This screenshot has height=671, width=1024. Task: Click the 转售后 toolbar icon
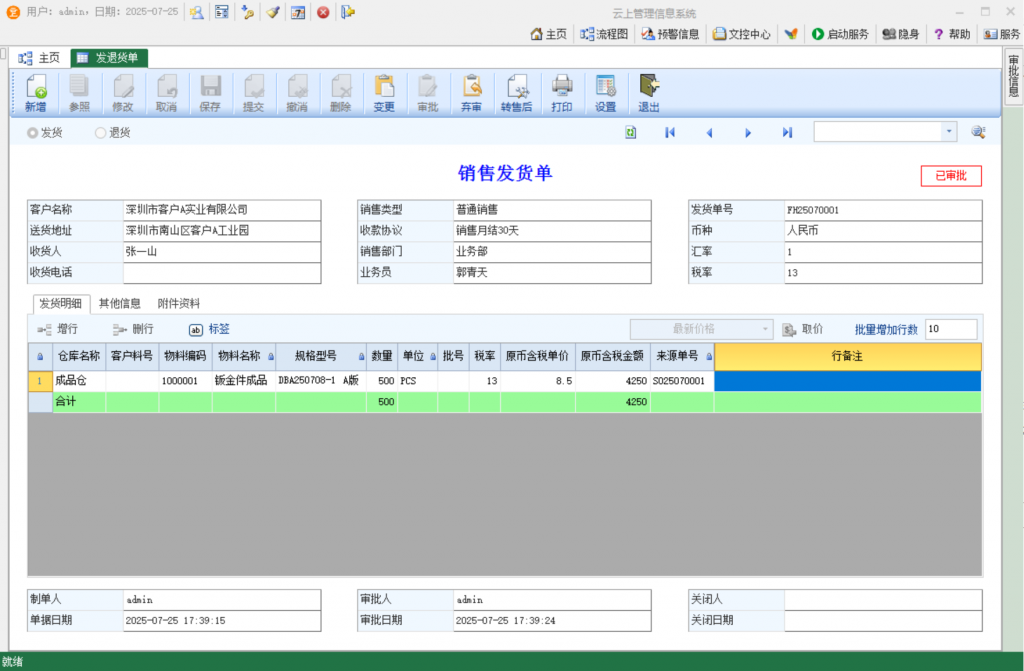pos(516,93)
